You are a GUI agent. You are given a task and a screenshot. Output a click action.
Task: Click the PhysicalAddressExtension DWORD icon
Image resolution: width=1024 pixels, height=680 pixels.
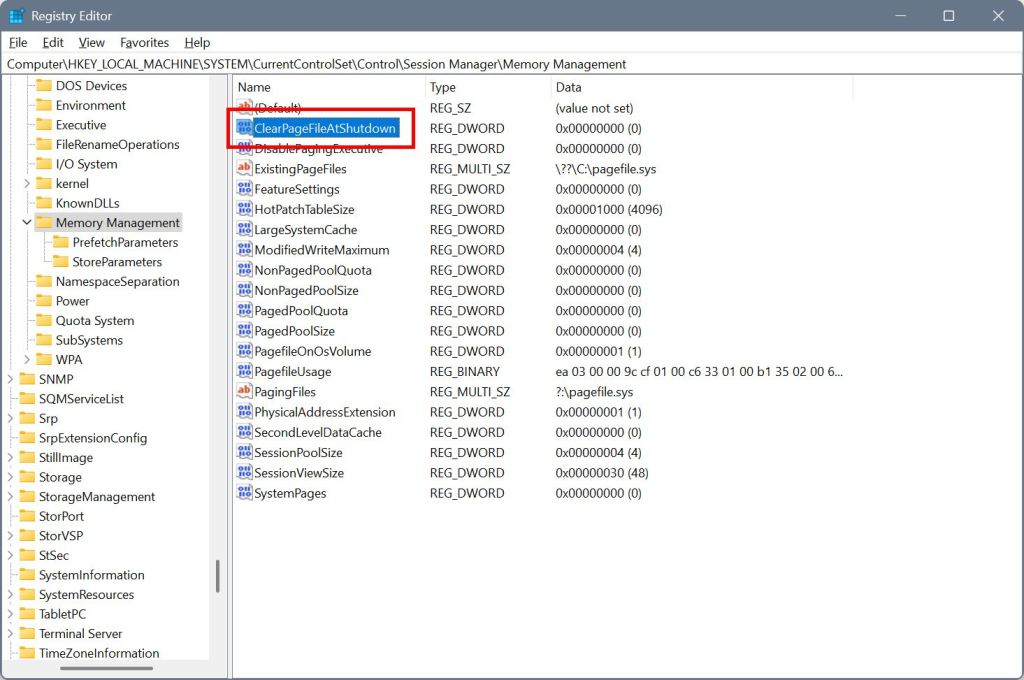[244, 412]
